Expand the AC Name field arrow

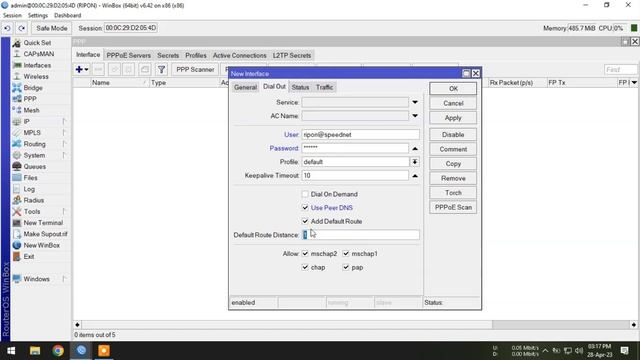(415, 116)
